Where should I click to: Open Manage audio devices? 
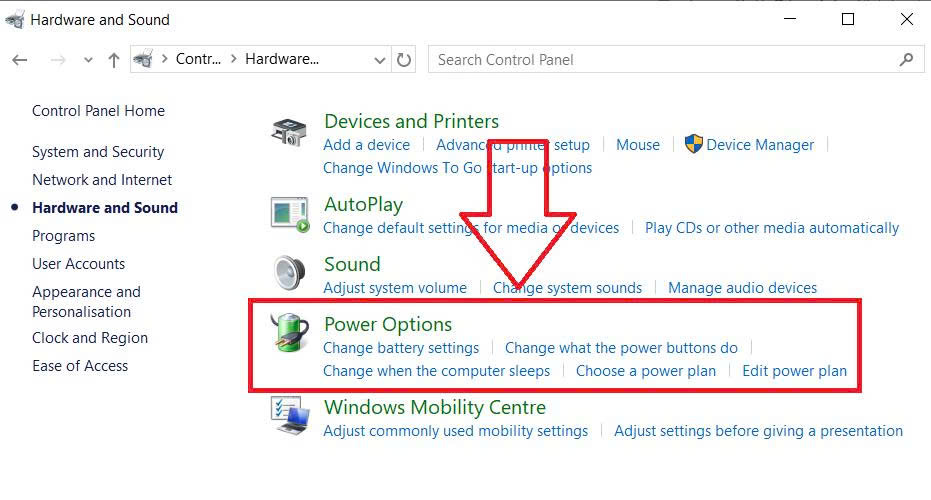pyautogui.click(x=742, y=288)
